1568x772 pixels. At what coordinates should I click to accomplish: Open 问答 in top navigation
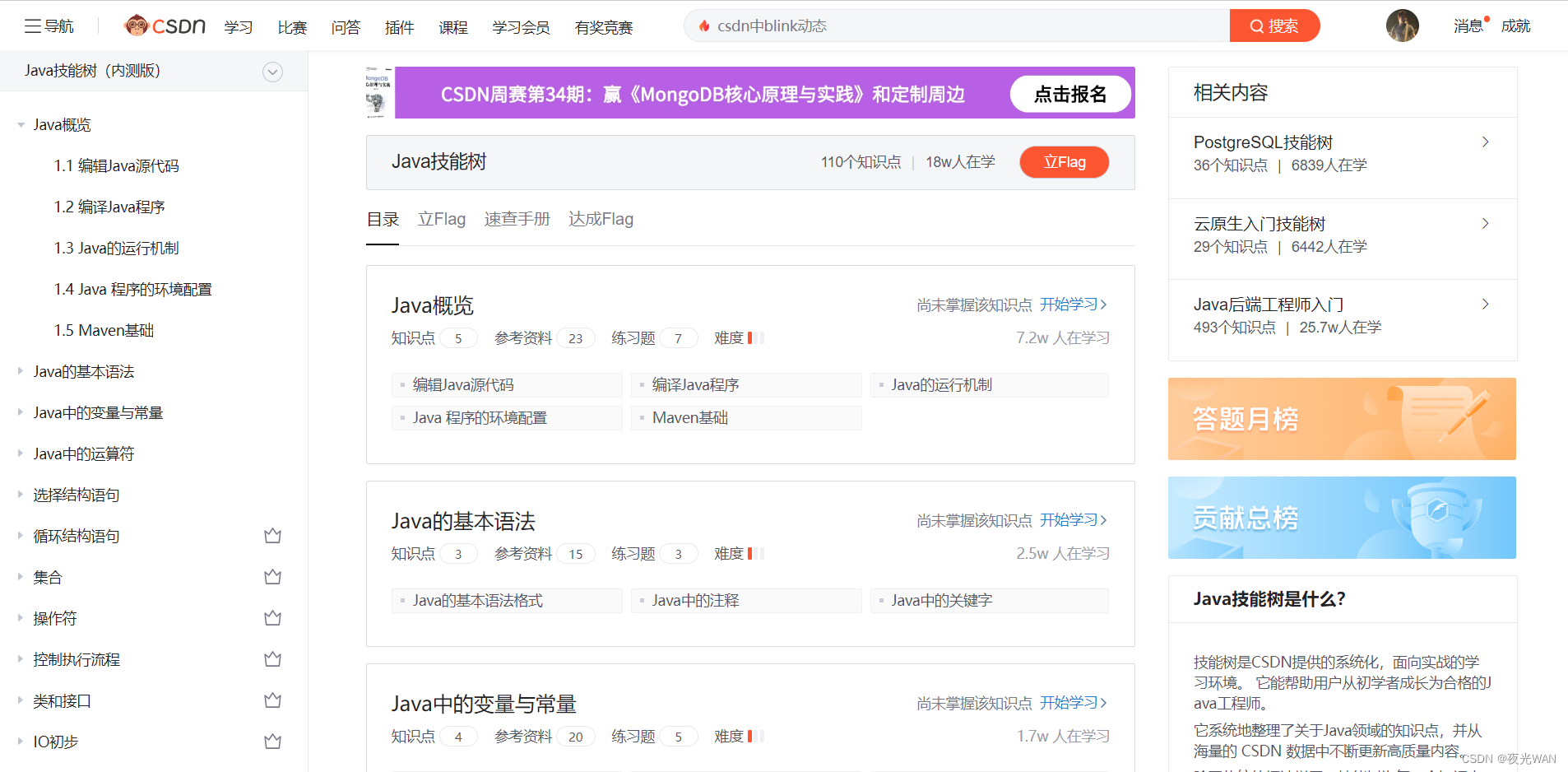(346, 27)
